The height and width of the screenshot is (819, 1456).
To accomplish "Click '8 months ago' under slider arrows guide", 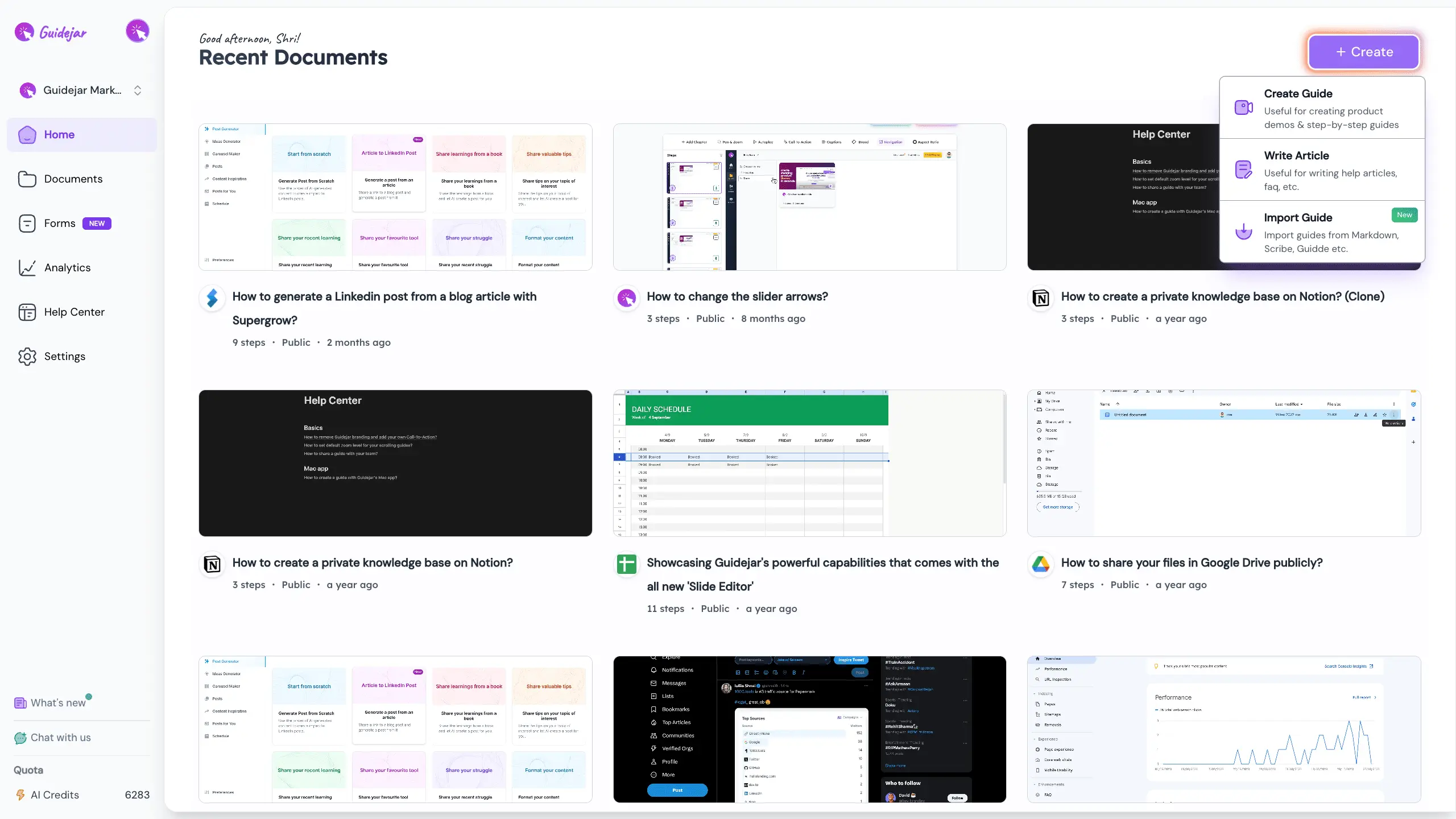I will coord(773,318).
